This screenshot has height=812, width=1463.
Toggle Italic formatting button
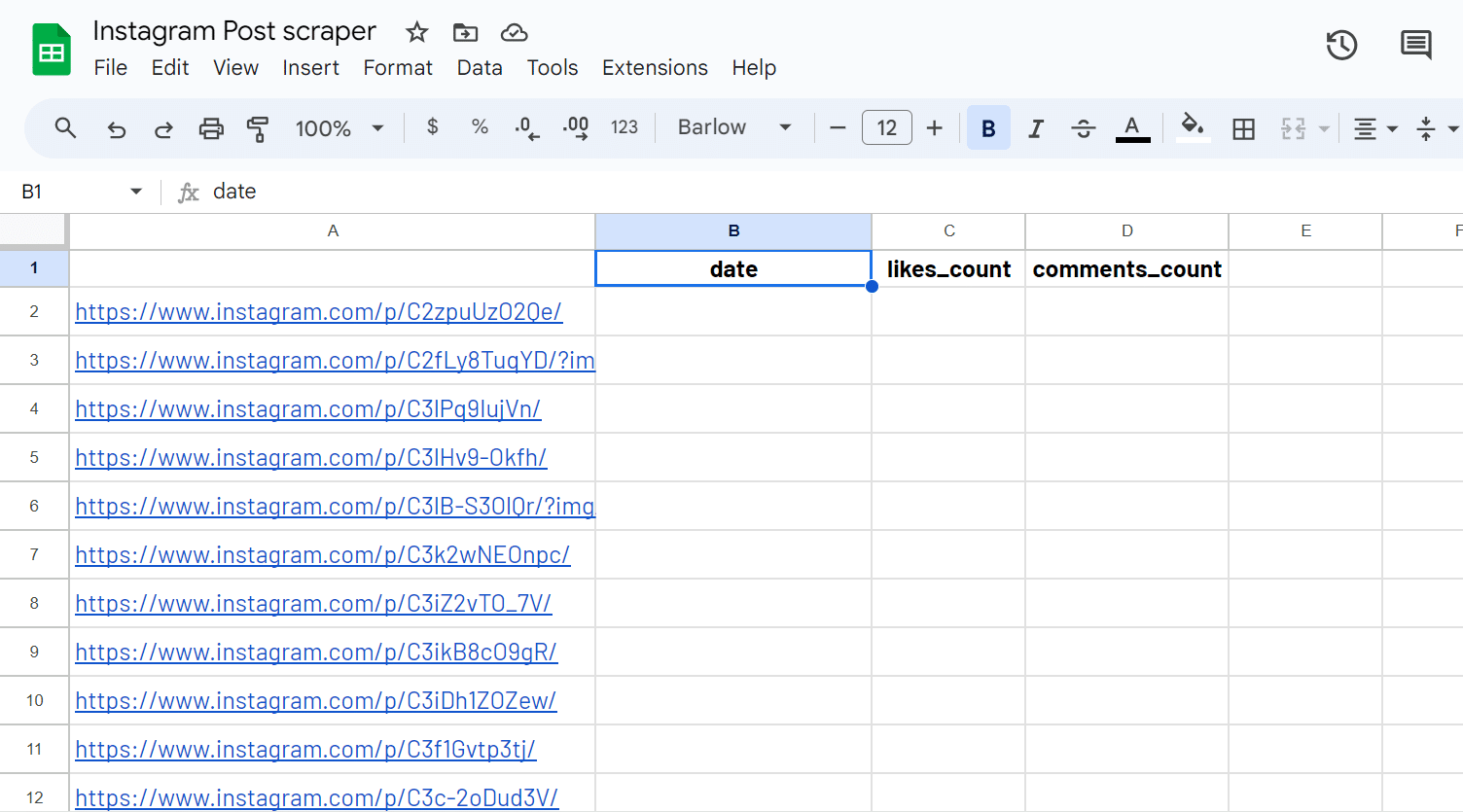coord(1036,128)
